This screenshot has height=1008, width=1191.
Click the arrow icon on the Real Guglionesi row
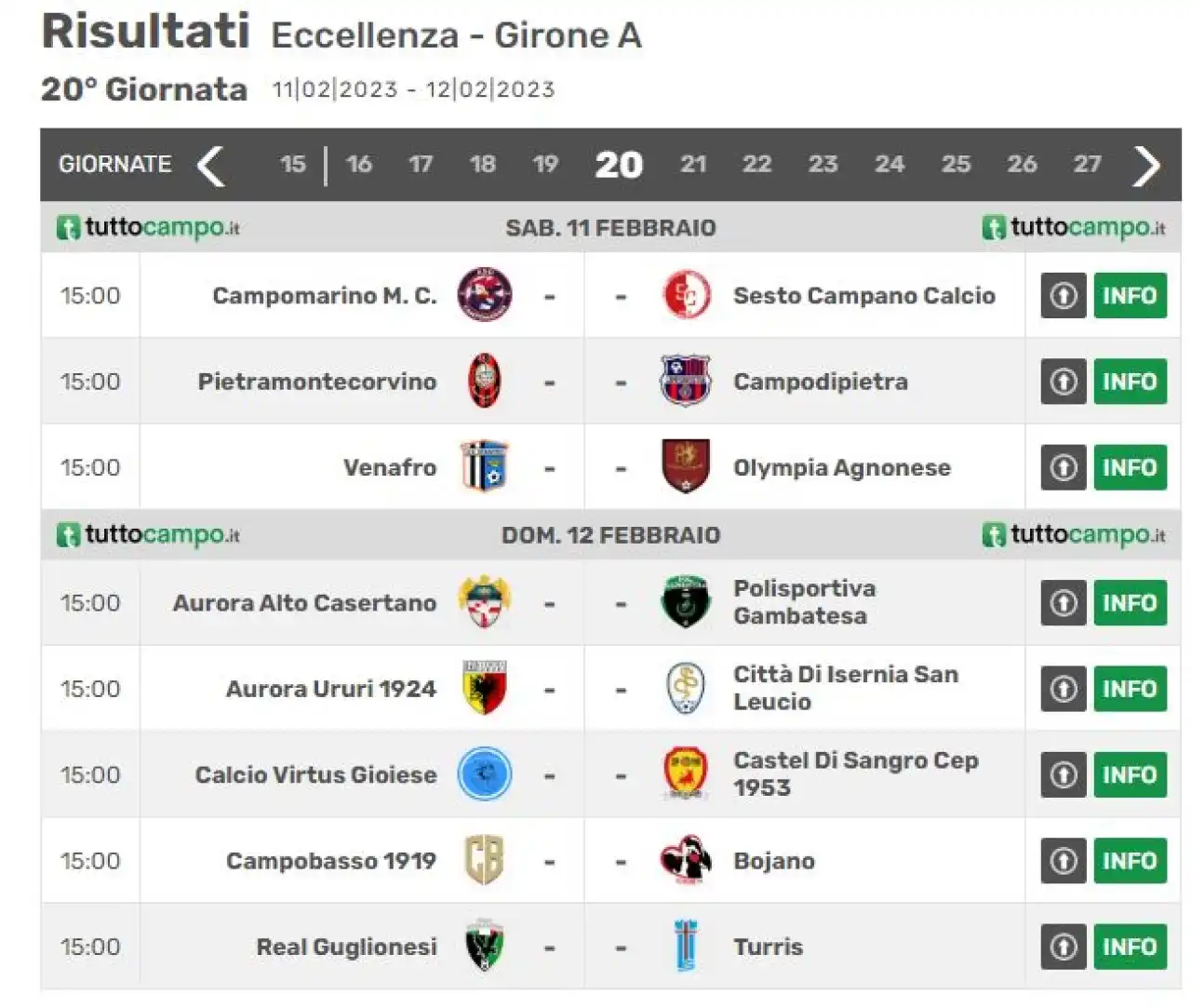[1064, 947]
